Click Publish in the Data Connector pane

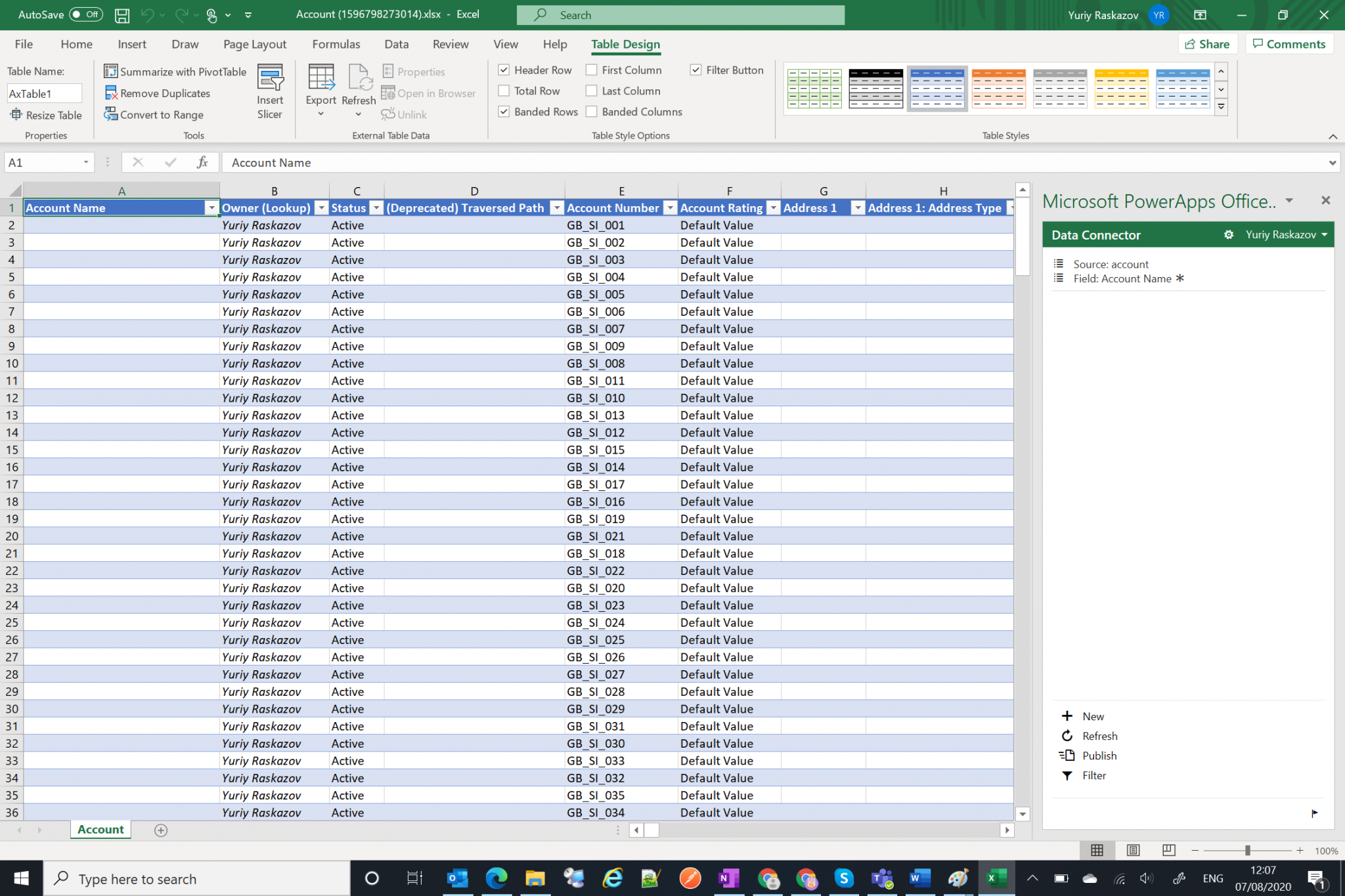(x=1098, y=755)
